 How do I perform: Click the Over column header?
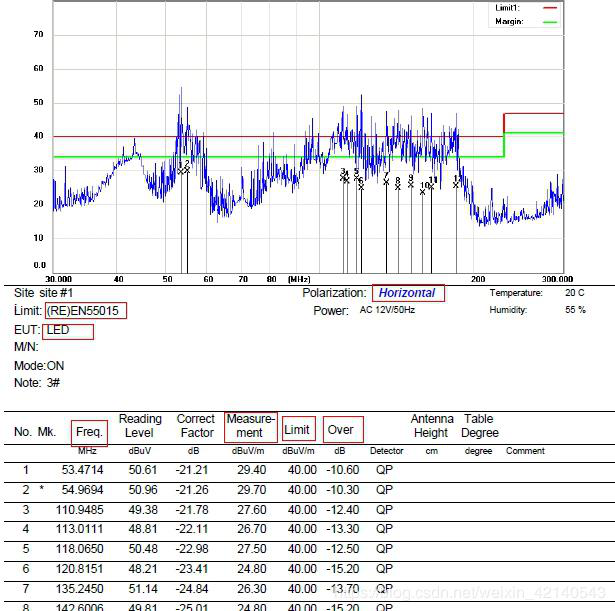(x=341, y=430)
